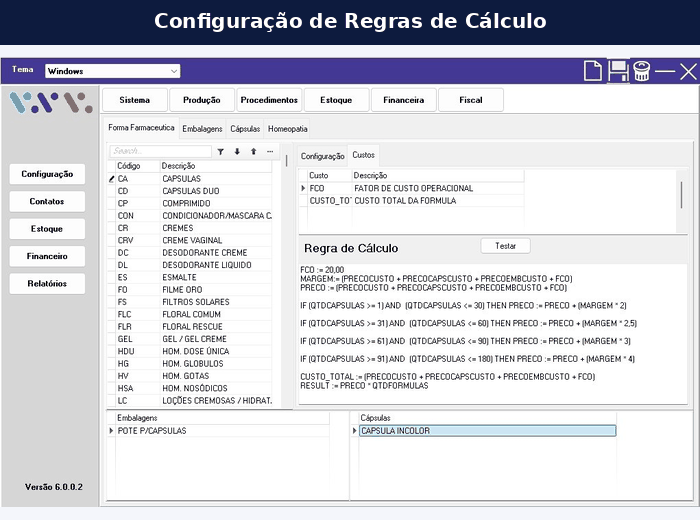Select the FILTROS SOLARES row
Viewport: 700px width, 520px height.
click(190, 302)
